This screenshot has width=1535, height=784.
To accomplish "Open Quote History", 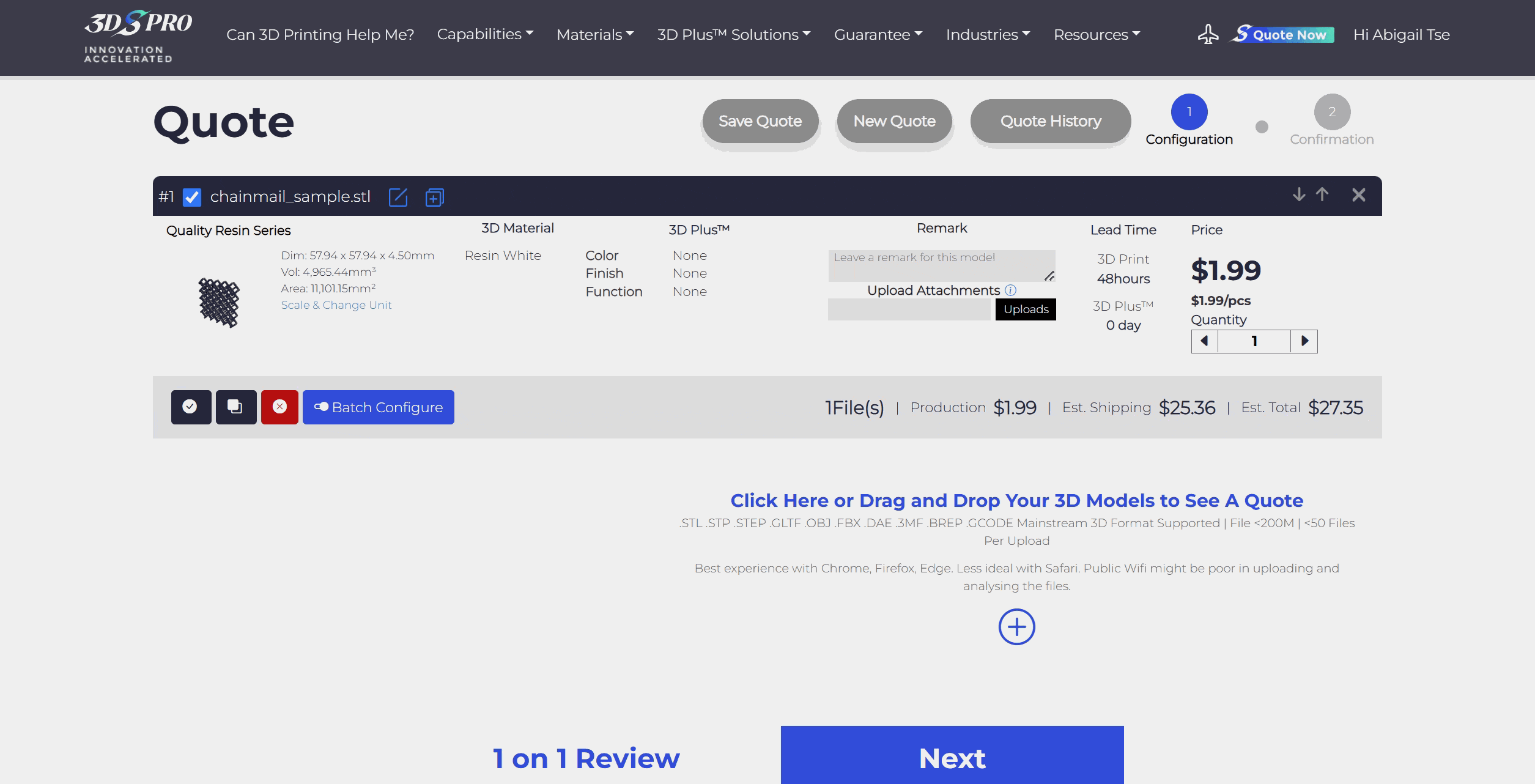I will [x=1051, y=121].
